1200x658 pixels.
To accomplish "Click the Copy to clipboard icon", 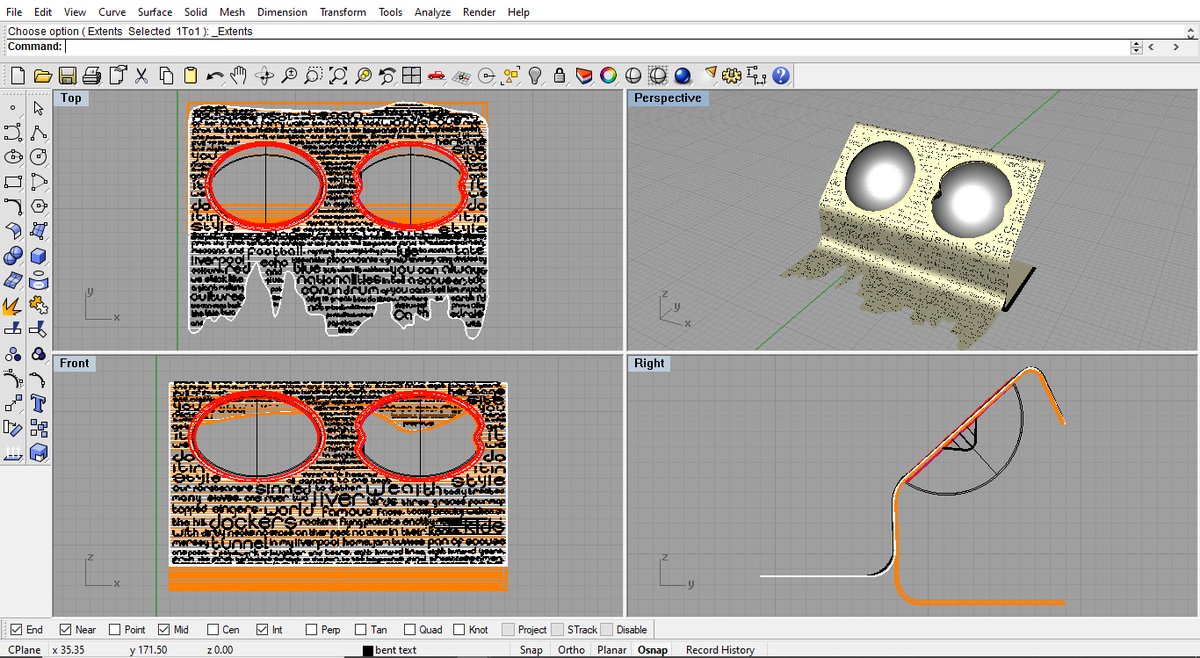I will click(x=166, y=76).
